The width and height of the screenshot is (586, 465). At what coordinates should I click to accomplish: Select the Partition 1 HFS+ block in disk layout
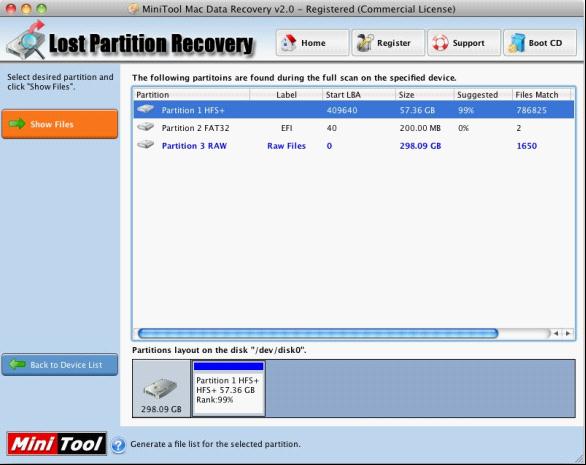coord(228,389)
